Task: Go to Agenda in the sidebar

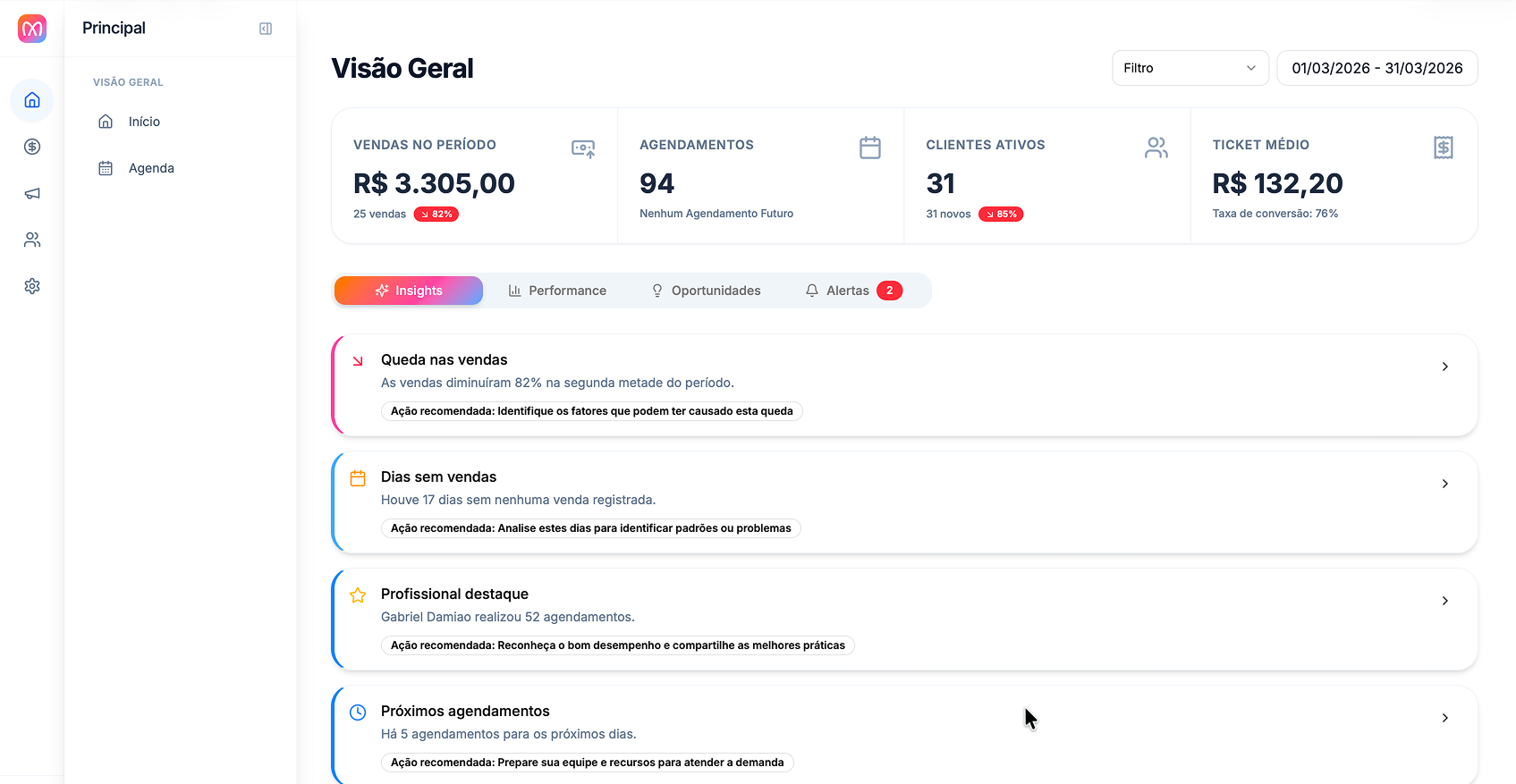Action: pos(151,168)
